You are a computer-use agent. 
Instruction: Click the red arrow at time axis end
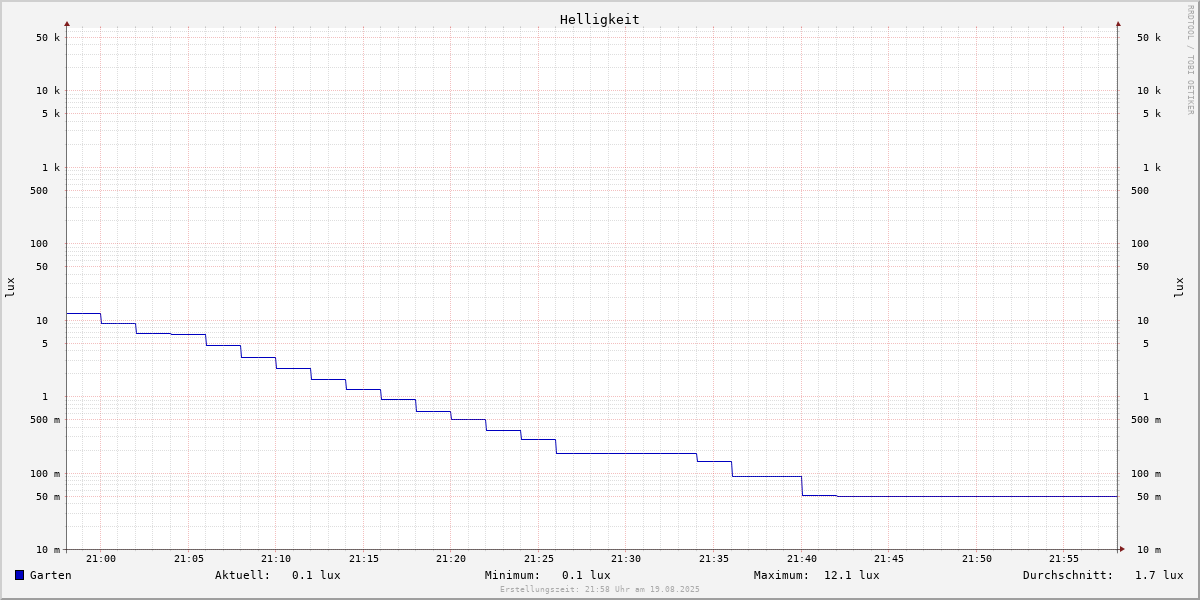click(1122, 549)
